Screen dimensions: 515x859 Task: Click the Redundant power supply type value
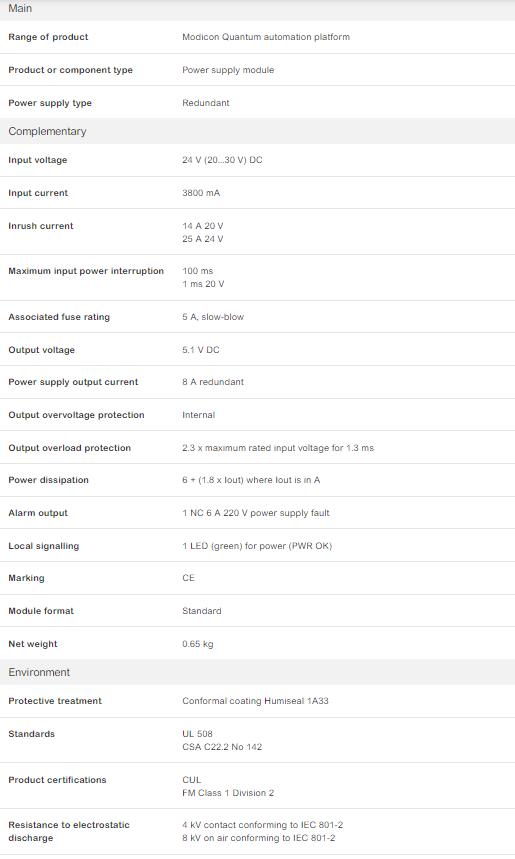pyautogui.click(x=205, y=103)
